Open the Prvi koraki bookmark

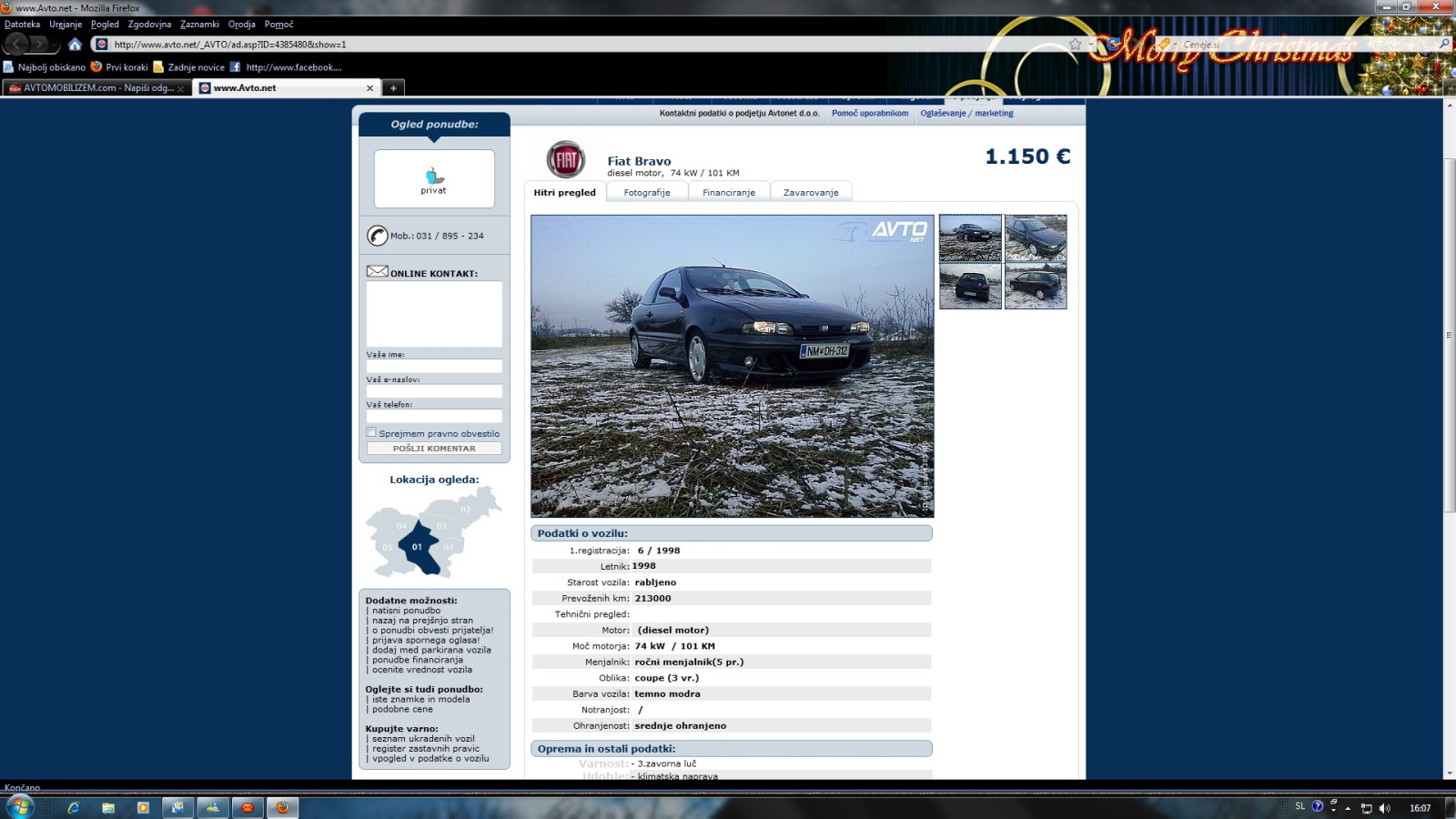click(119, 66)
